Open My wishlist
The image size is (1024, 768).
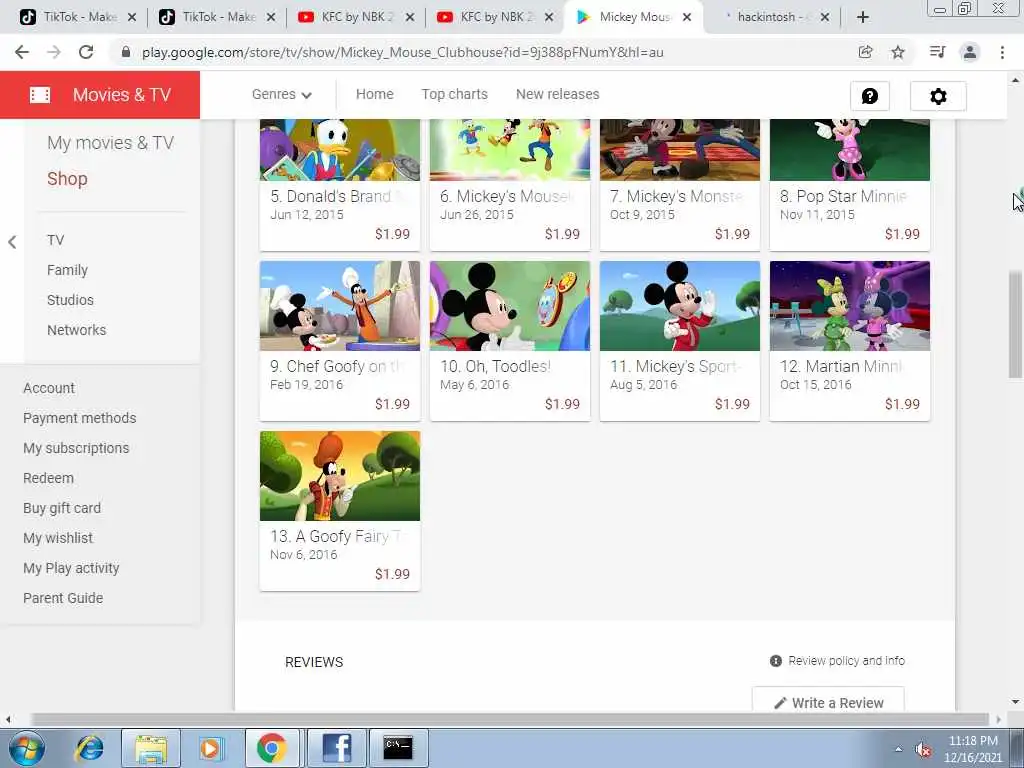coord(58,539)
